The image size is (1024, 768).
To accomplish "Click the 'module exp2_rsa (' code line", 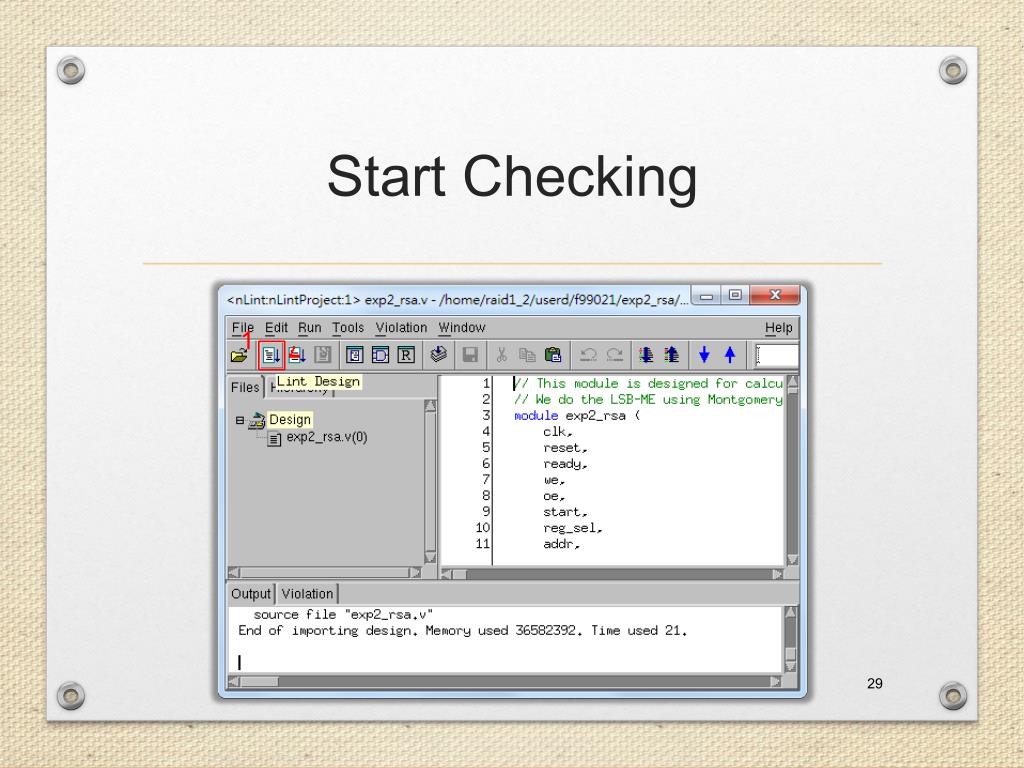I will 577,415.
